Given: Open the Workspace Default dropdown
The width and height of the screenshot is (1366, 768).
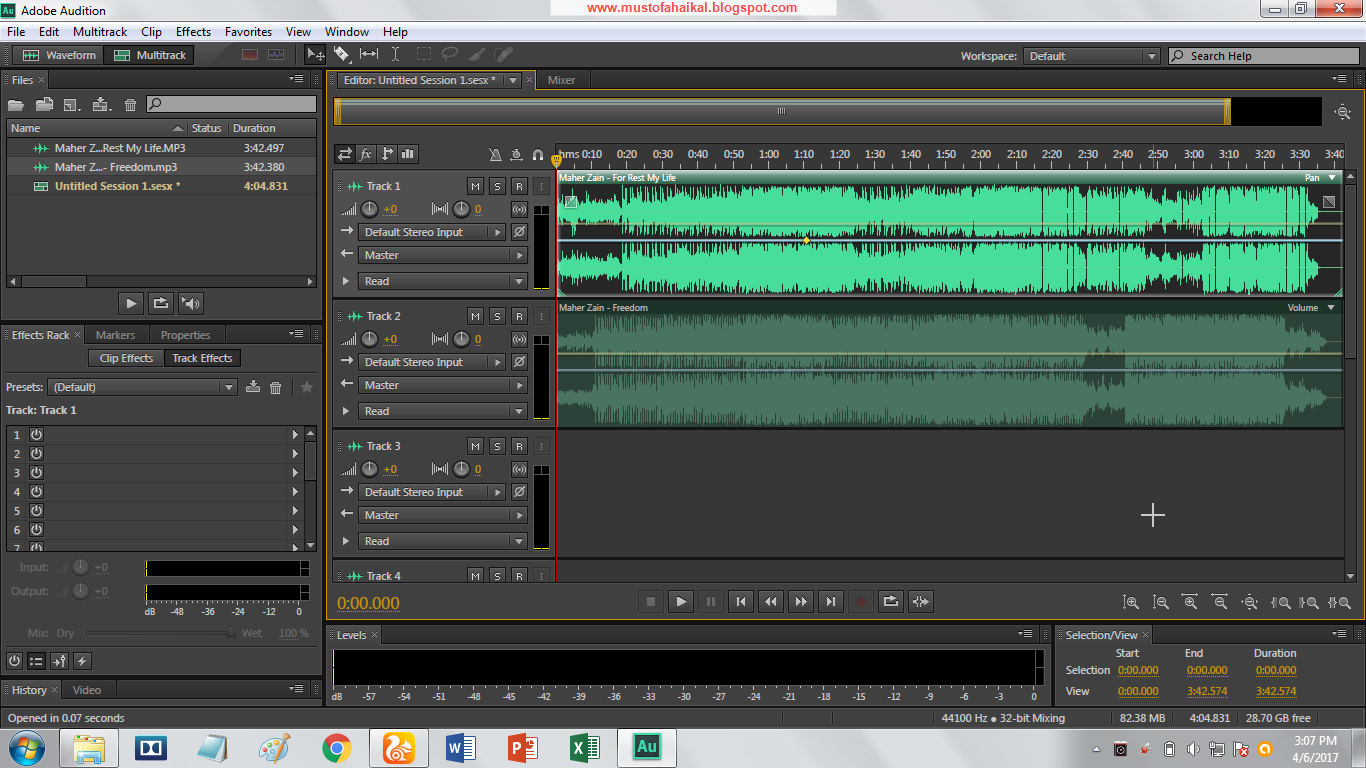Looking at the screenshot, I should point(1091,56).
